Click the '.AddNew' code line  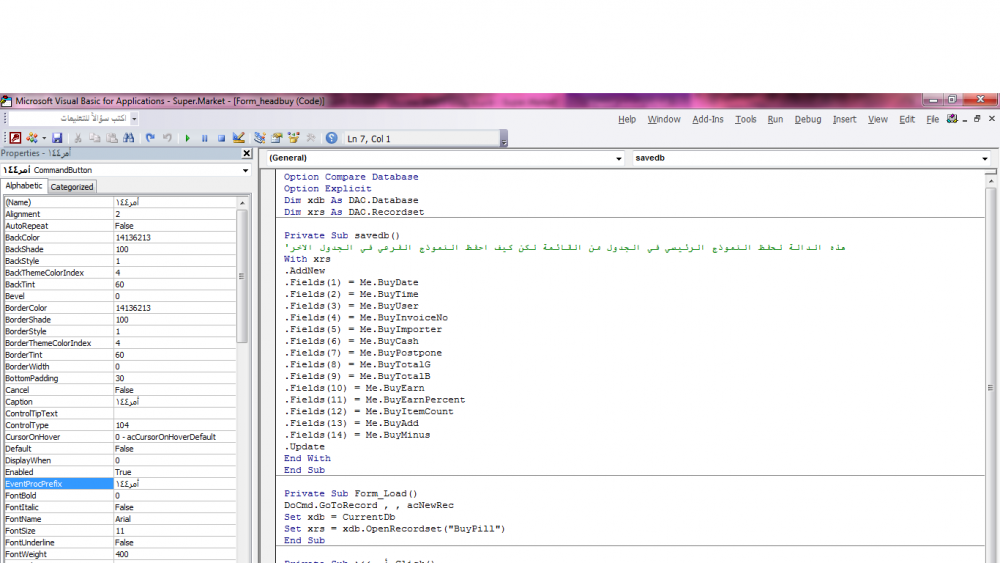pyautogui.click(x=305, y=270)
